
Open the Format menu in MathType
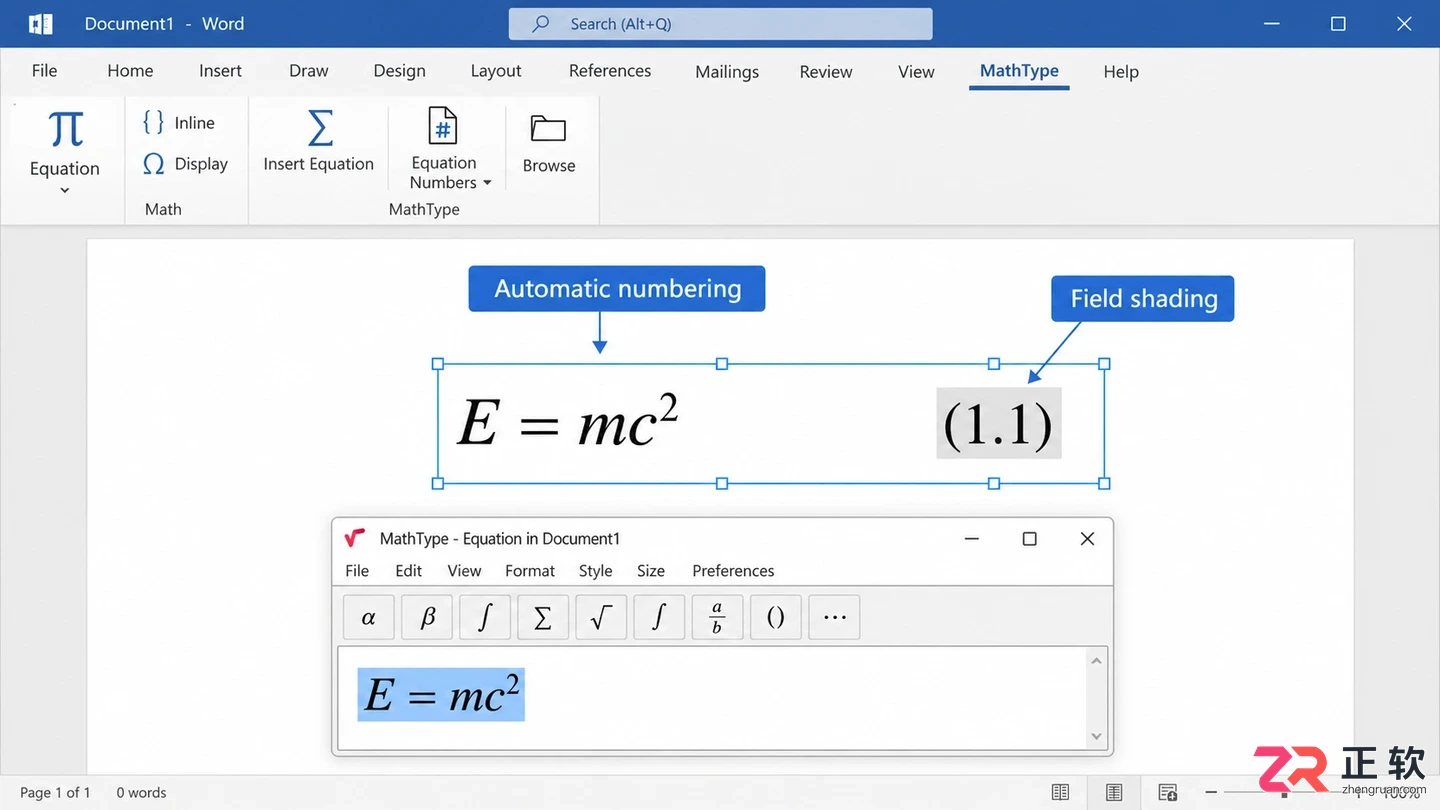click(x=530, y=571)
